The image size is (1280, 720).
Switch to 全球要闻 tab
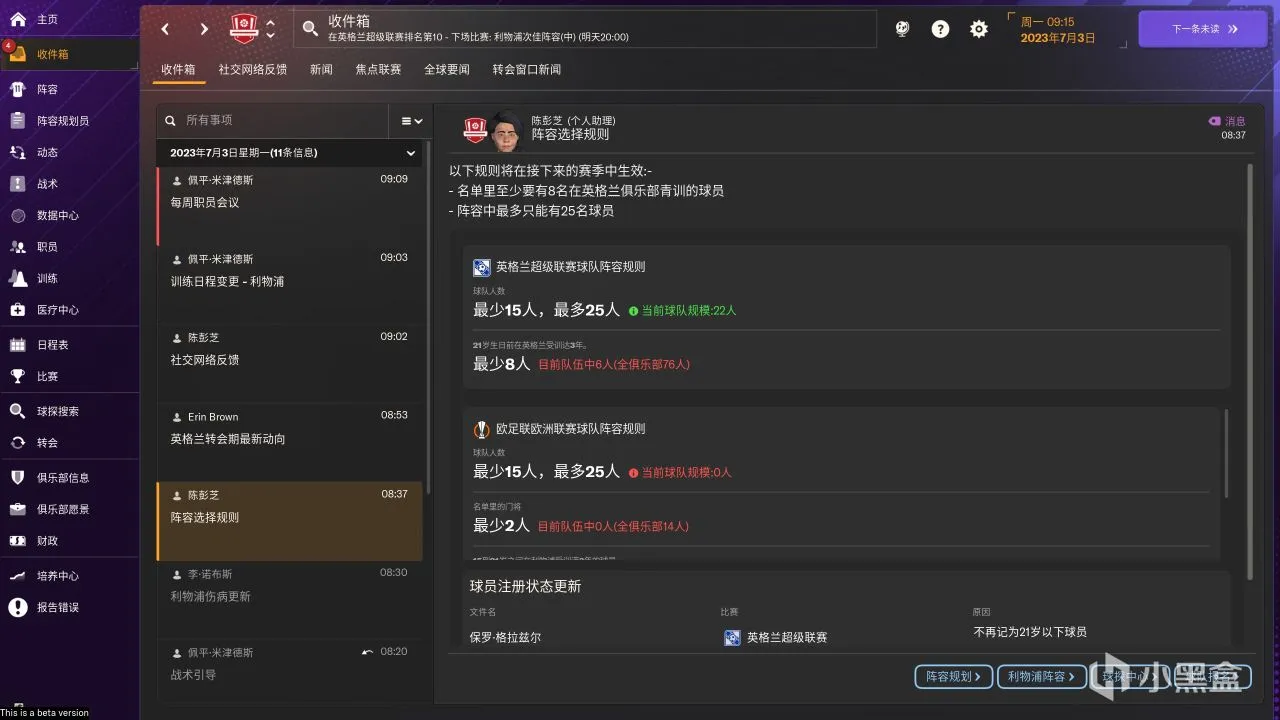pyautogui.click(x=447, y=69)
